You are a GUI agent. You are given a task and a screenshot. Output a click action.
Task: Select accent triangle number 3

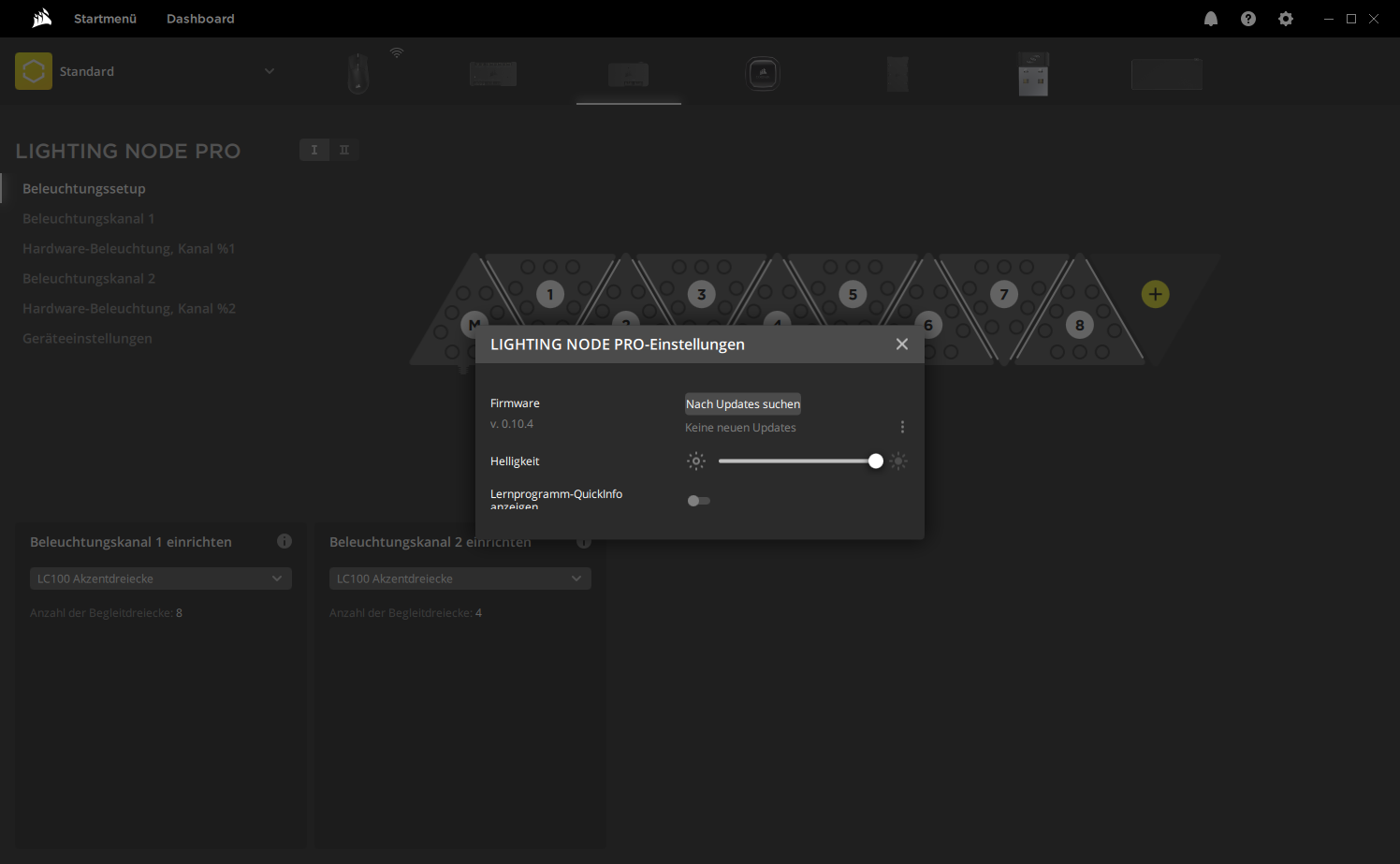pos(702,294)
